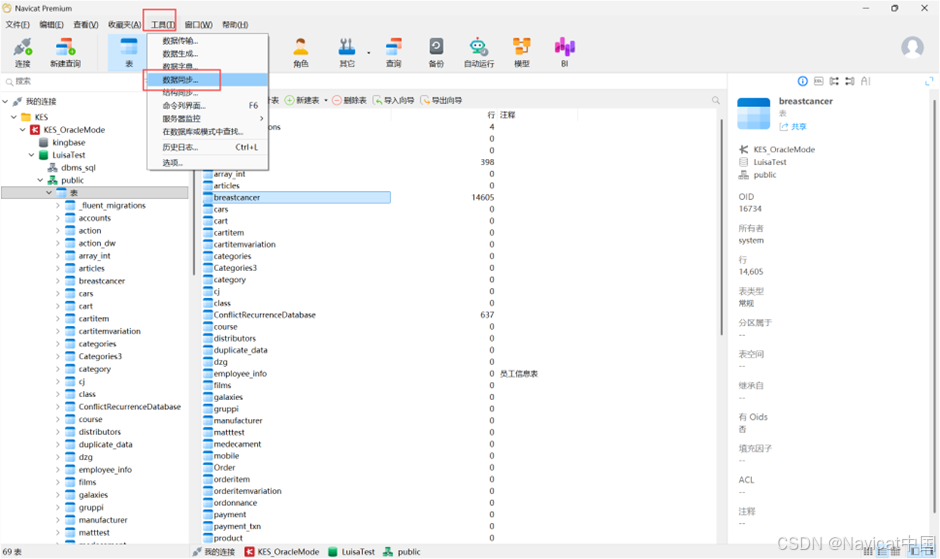Open the 查看(V) menu
940x559 pixels.
(x=86, y=25)
